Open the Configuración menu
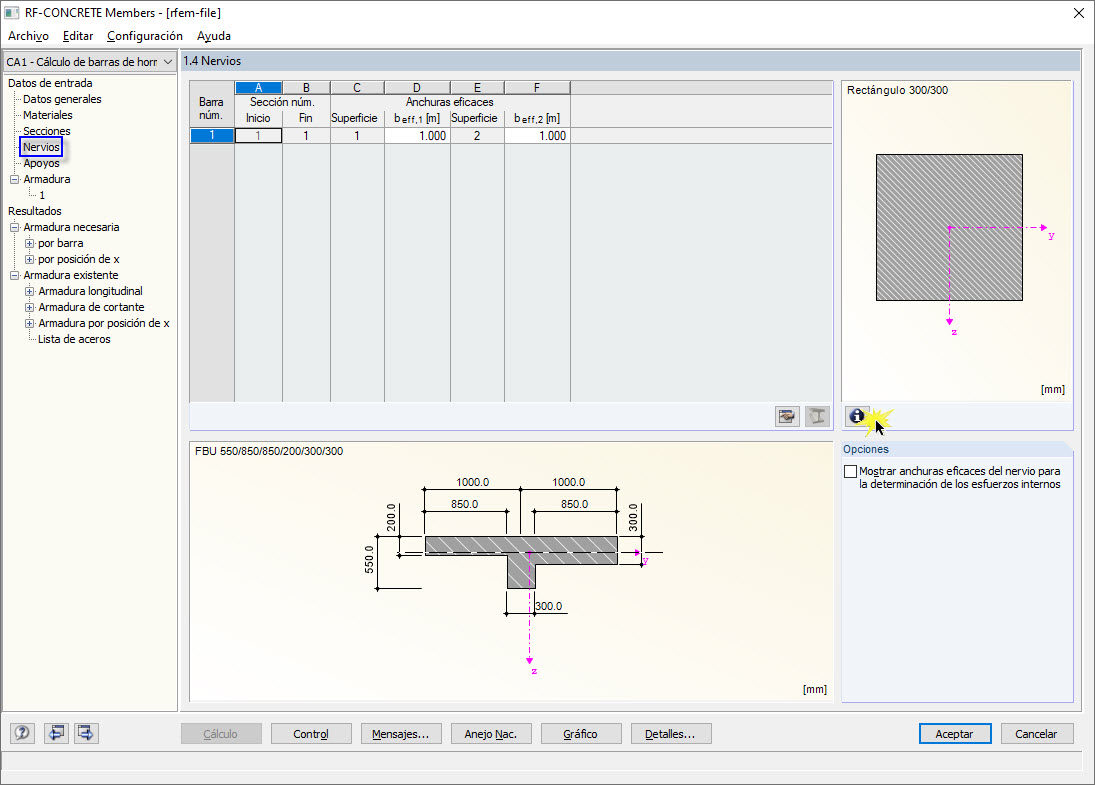The image size is (1095, 785). [145, 35]
